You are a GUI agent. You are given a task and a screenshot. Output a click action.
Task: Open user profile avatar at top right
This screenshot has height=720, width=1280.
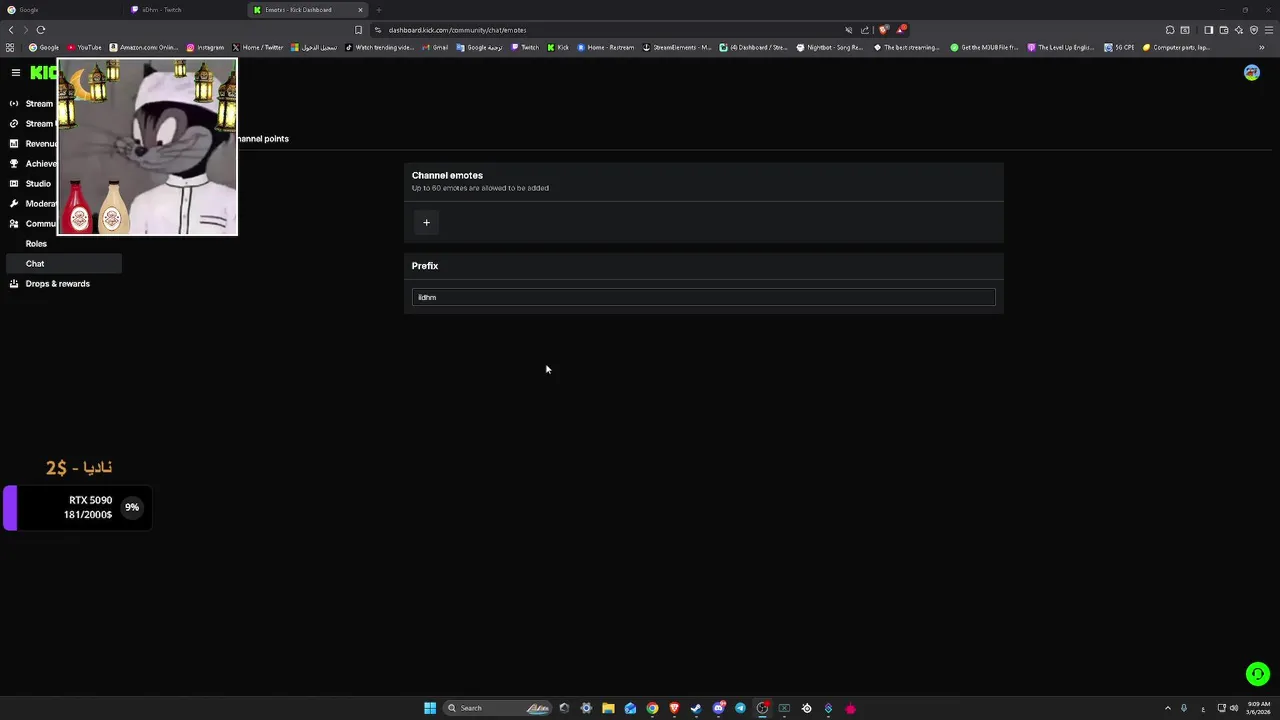tap(1252, 73)
